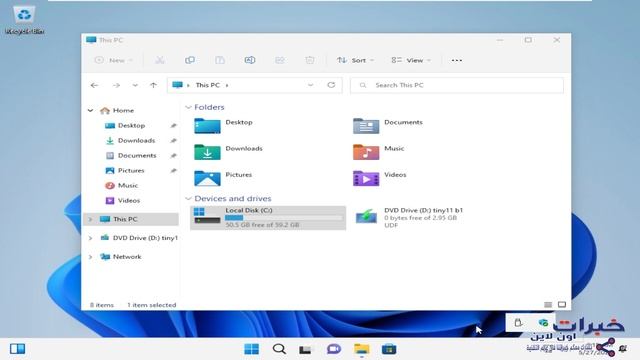Image resolution: width=640 pixels, height=360 pixels.
Task: Click the Copy icon in the toolbar
Action: pyautogui.click(x=189, y=60)
